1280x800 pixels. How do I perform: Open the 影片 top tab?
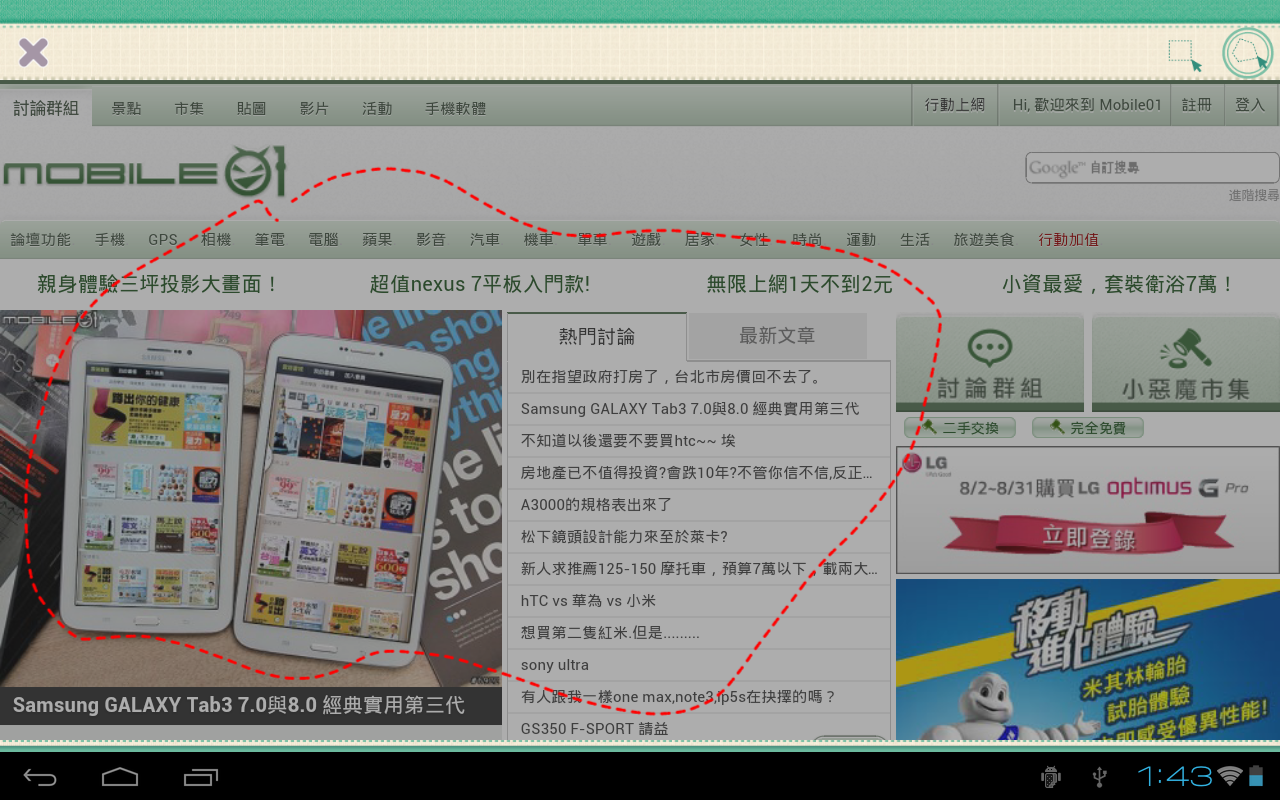pos(314,108)
